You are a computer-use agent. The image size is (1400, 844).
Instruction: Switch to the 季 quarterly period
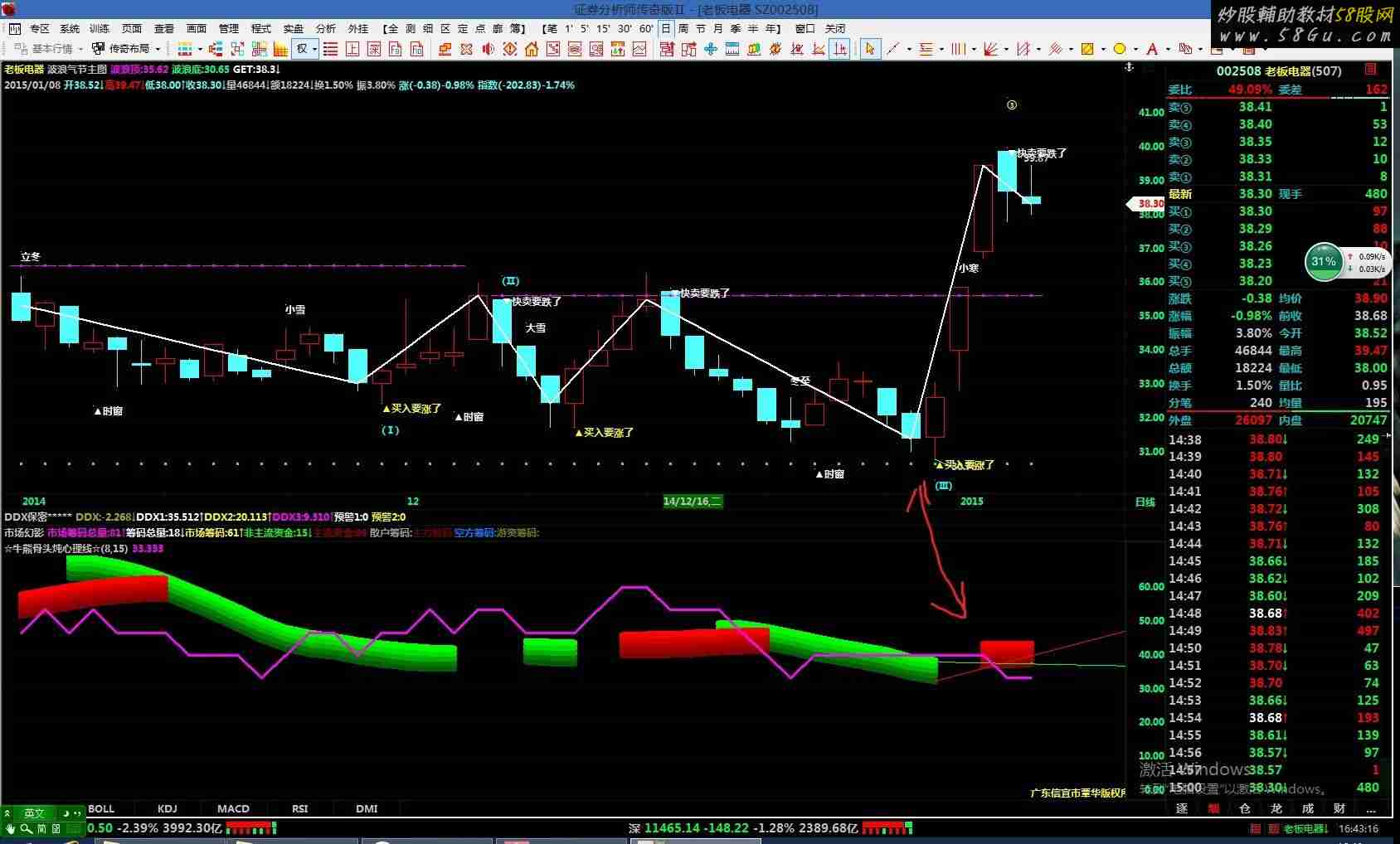pyautogui.click(x=736, y=28)
